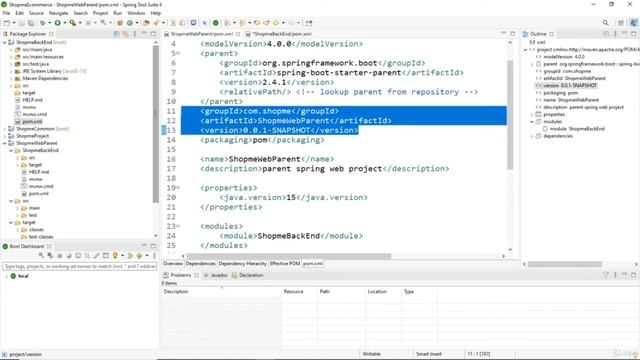This screenshot has height=360, width=640.
Task: Click the Search magnifier icon at top right
Action: pyautogui.click(x=606, y=23)
